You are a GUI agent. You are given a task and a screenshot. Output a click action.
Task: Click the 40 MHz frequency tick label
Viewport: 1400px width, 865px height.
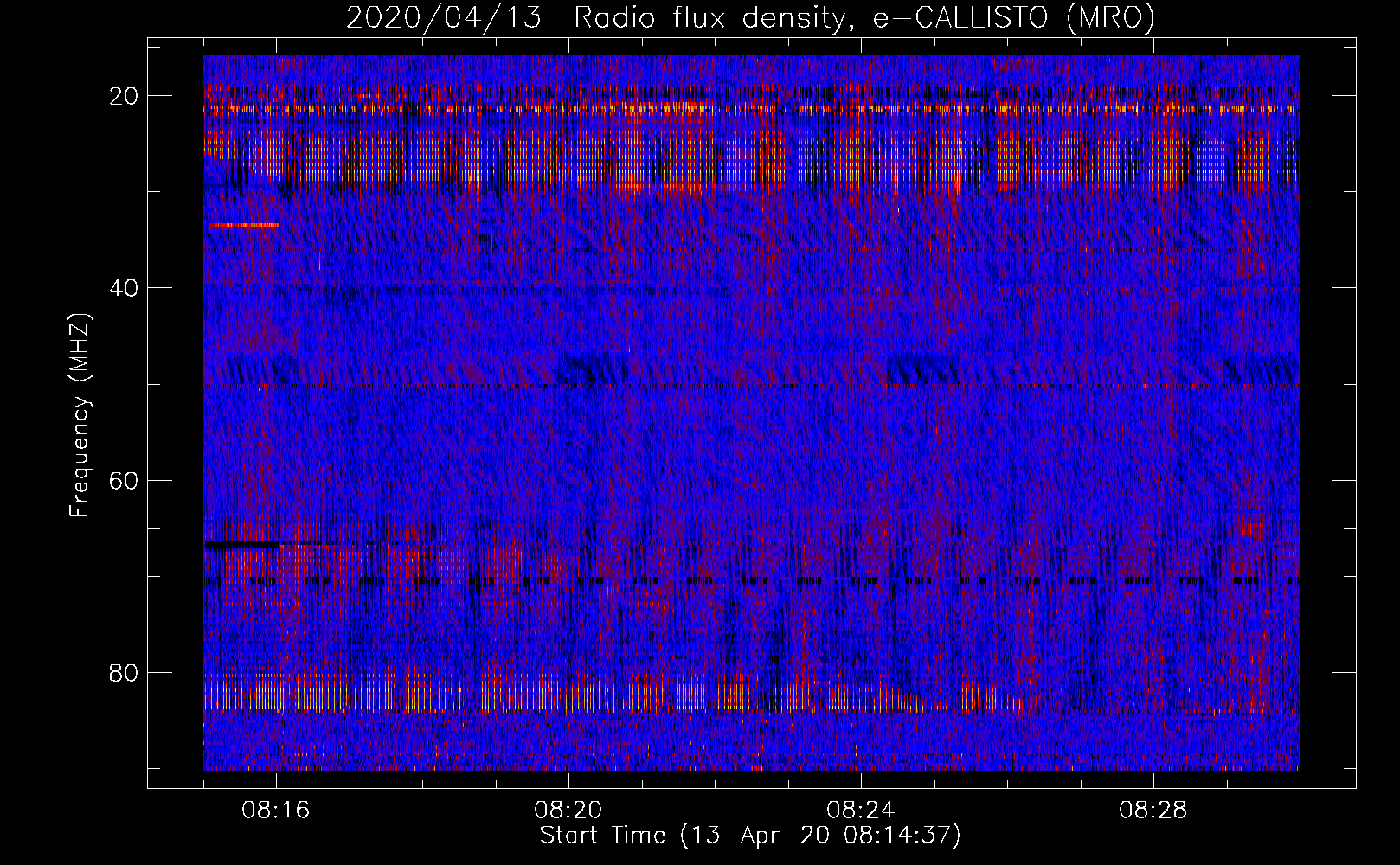(x=125, y=288)
